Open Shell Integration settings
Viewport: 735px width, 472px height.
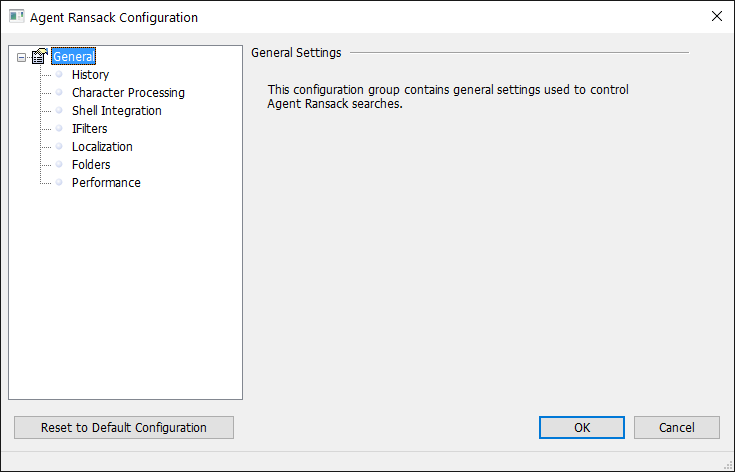117,111
